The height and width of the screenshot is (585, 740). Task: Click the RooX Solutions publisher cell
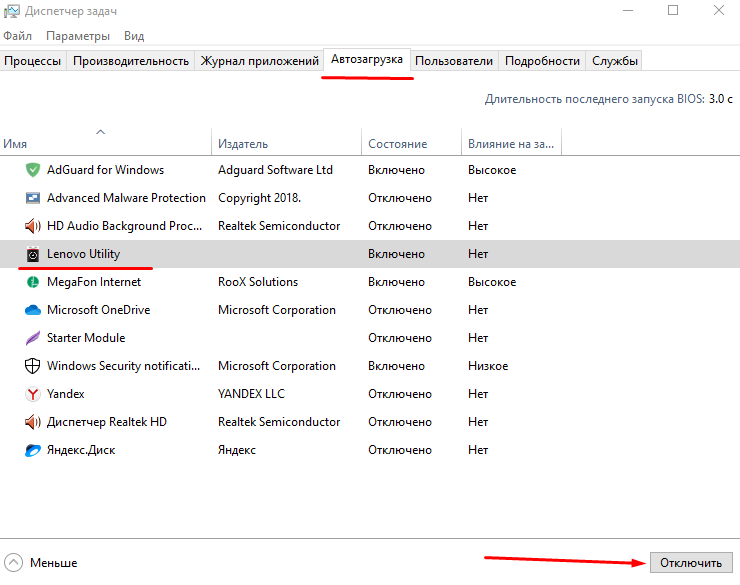pos(258,282)
